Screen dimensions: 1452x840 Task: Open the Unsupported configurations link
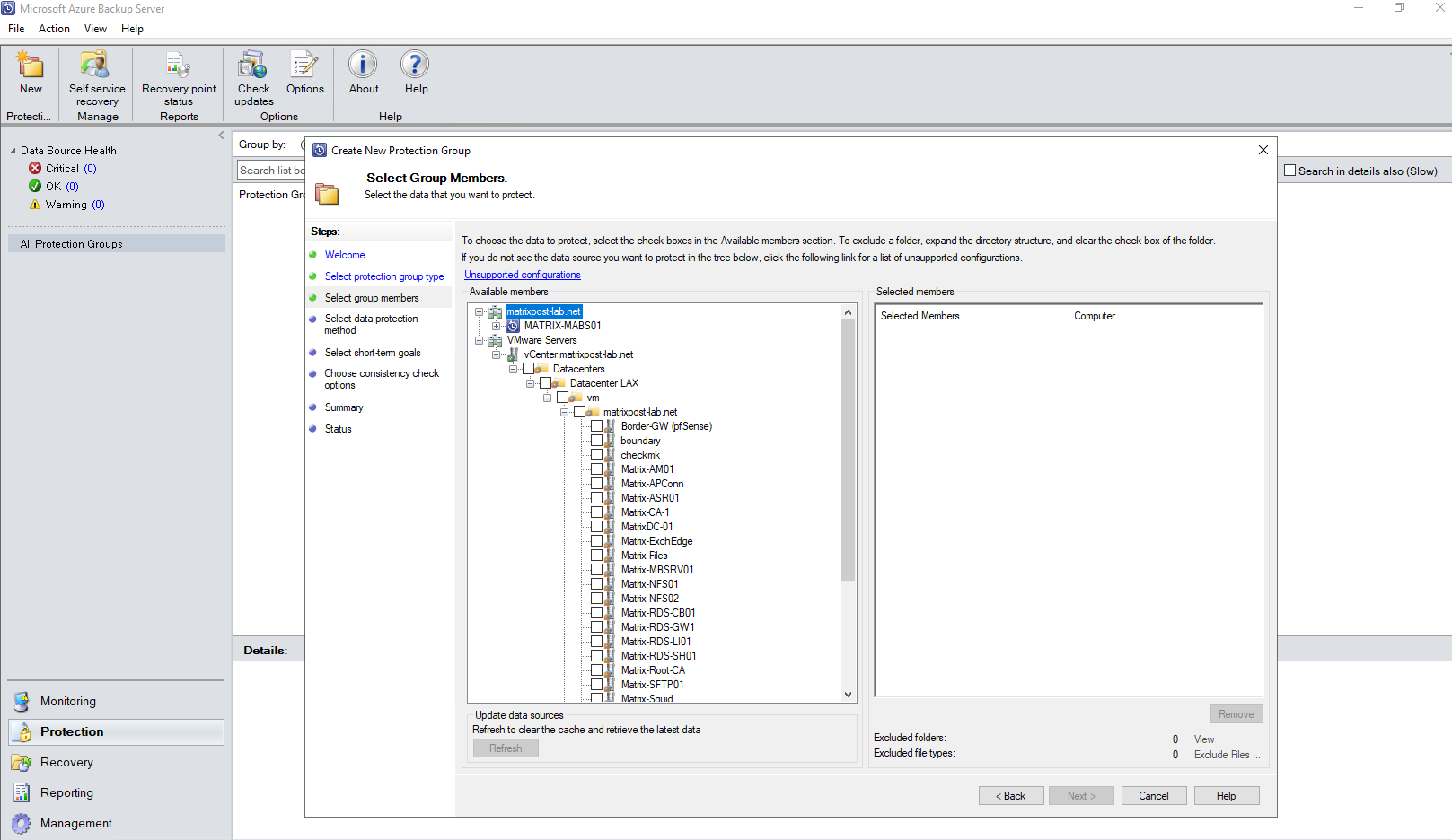click(x=522, y=275)
